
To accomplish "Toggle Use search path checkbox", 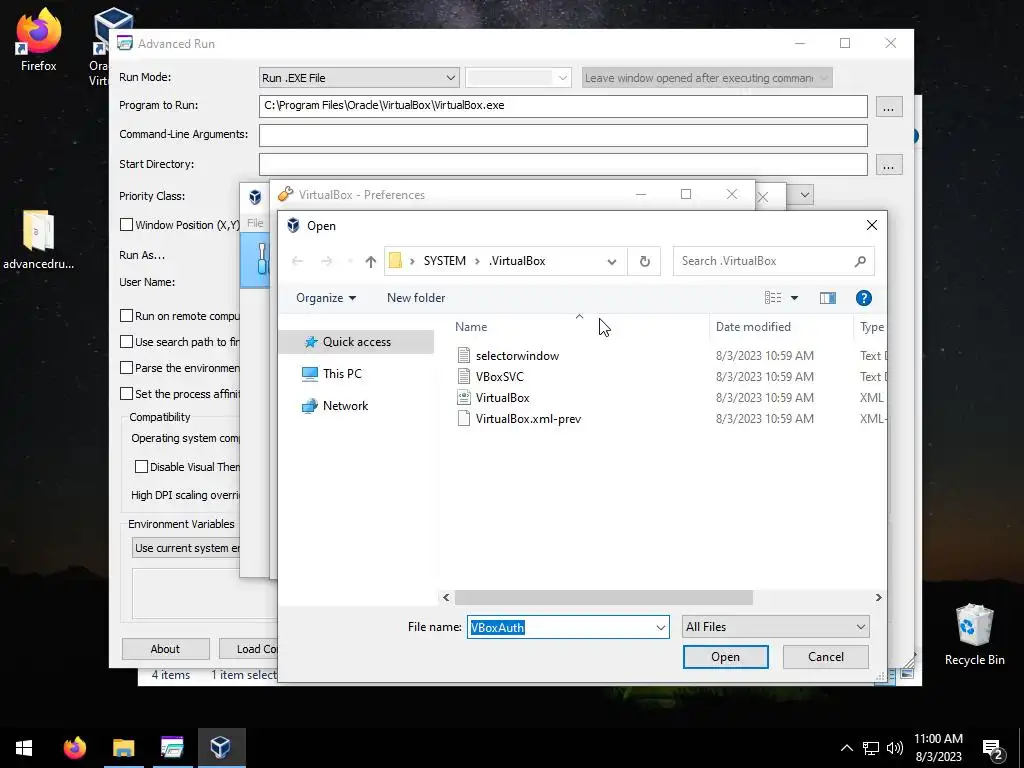I will tap(127, 342).
